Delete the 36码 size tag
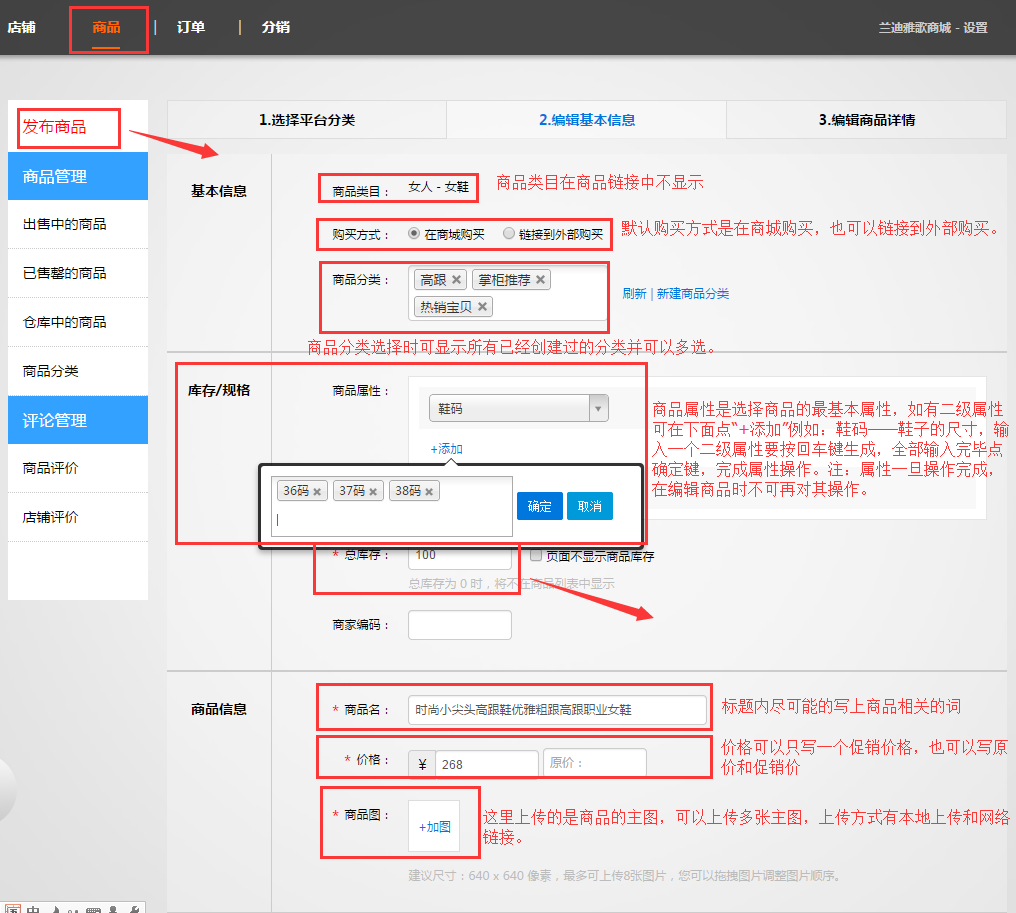The height and width of the screenshot is (913, 1016). (317, 492)
